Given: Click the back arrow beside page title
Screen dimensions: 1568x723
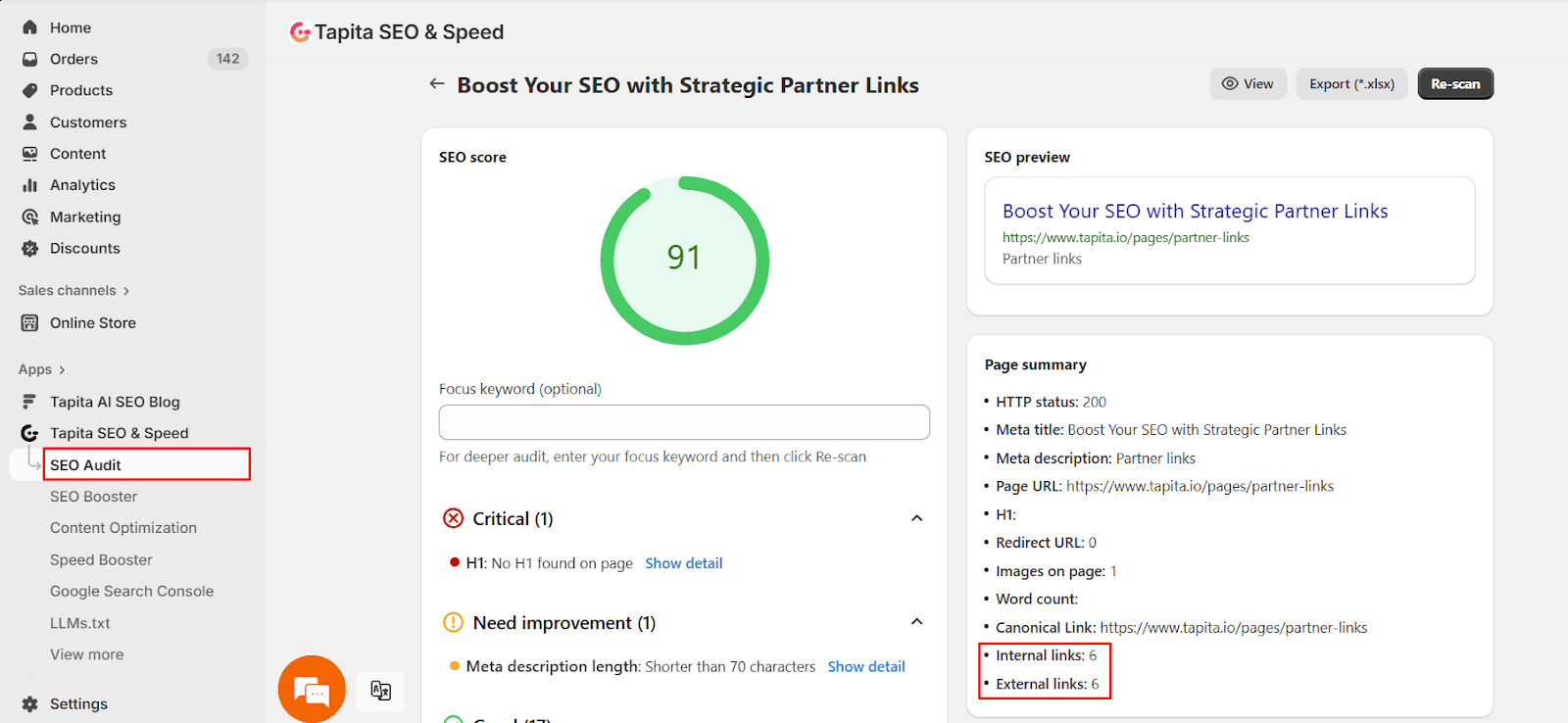Looking at the screenshot, I should [x=437, y=84].
